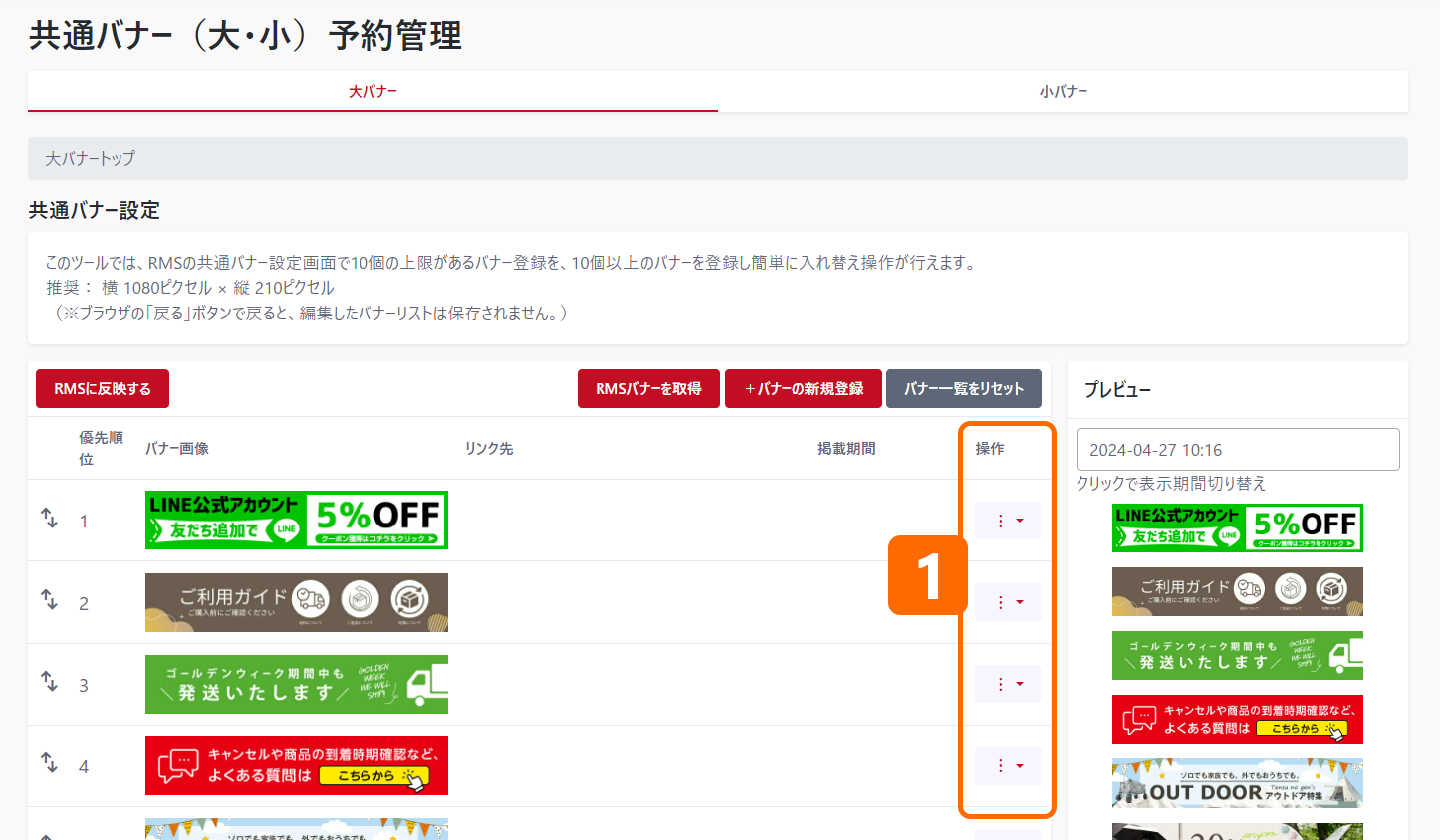
Task: Click the reorder arrows for banner row 1
Action: (49, 519)
